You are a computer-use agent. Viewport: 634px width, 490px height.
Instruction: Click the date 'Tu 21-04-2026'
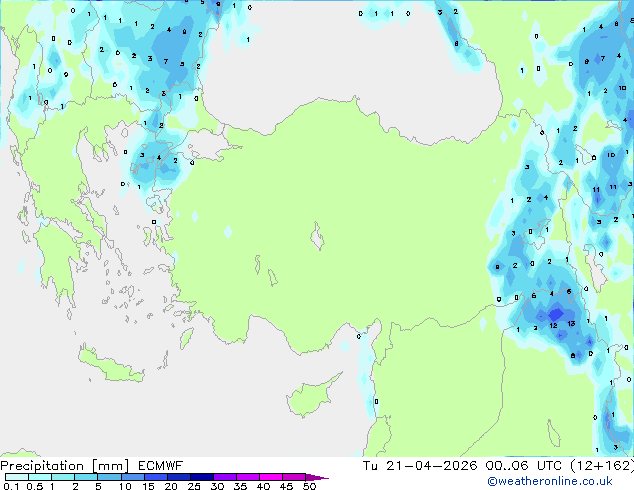pos(420,466)
